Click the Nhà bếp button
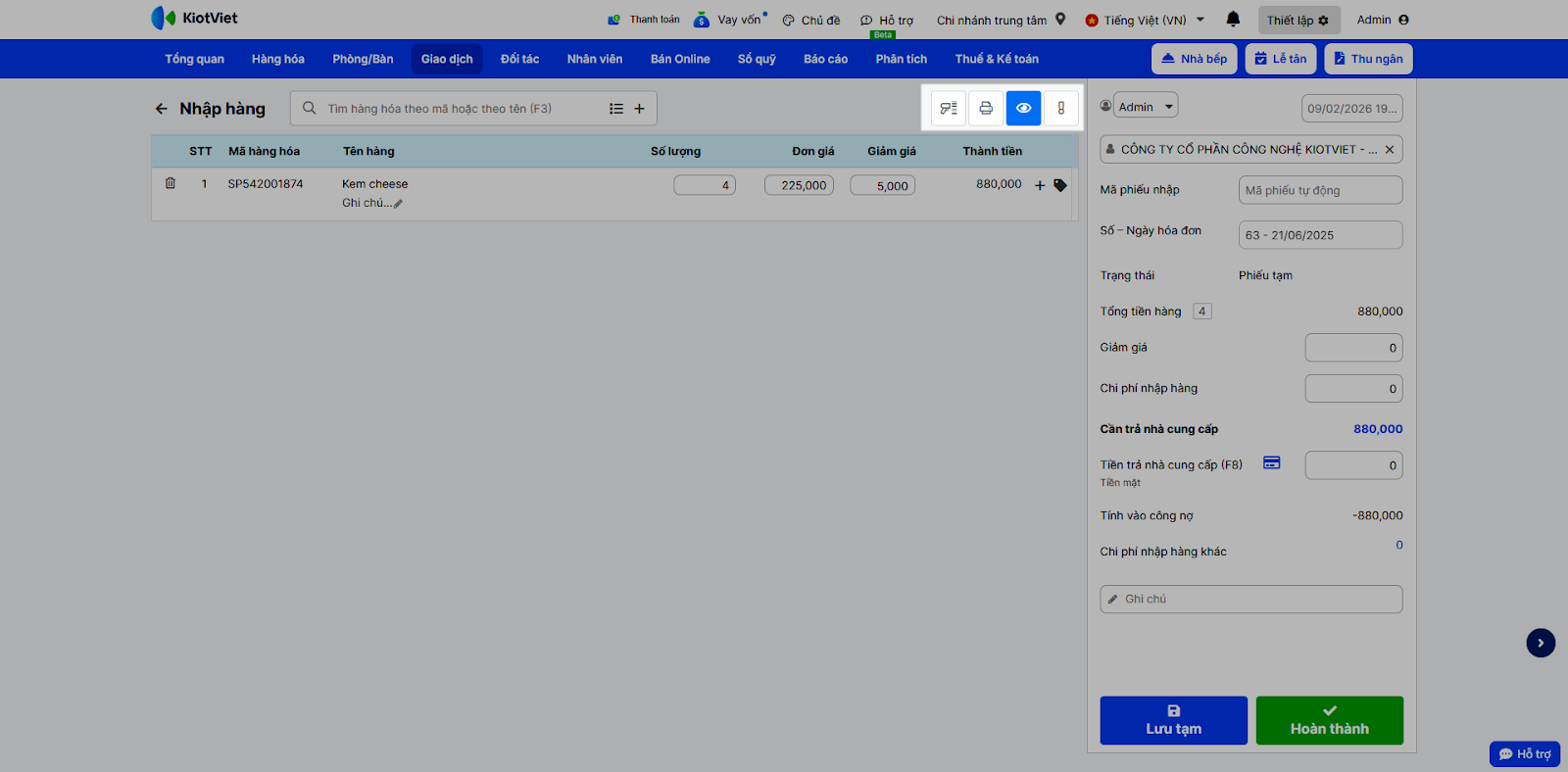 1195,59
